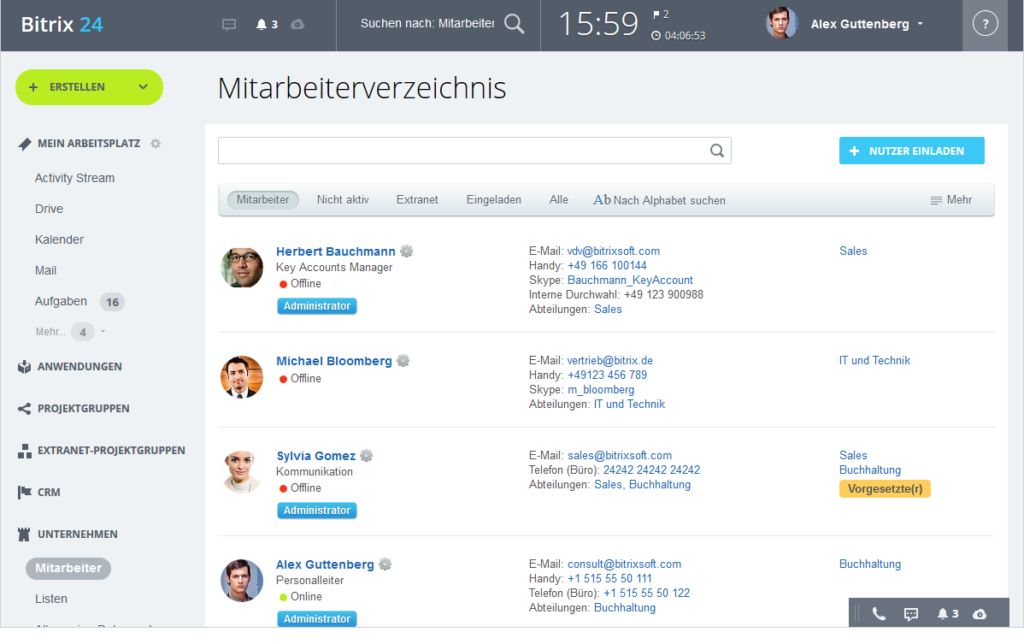Image resolution: width=1024 pixels, height=644 pixels.
Task: Open Kalender in sidebar
Action: [x=59, y=240]
